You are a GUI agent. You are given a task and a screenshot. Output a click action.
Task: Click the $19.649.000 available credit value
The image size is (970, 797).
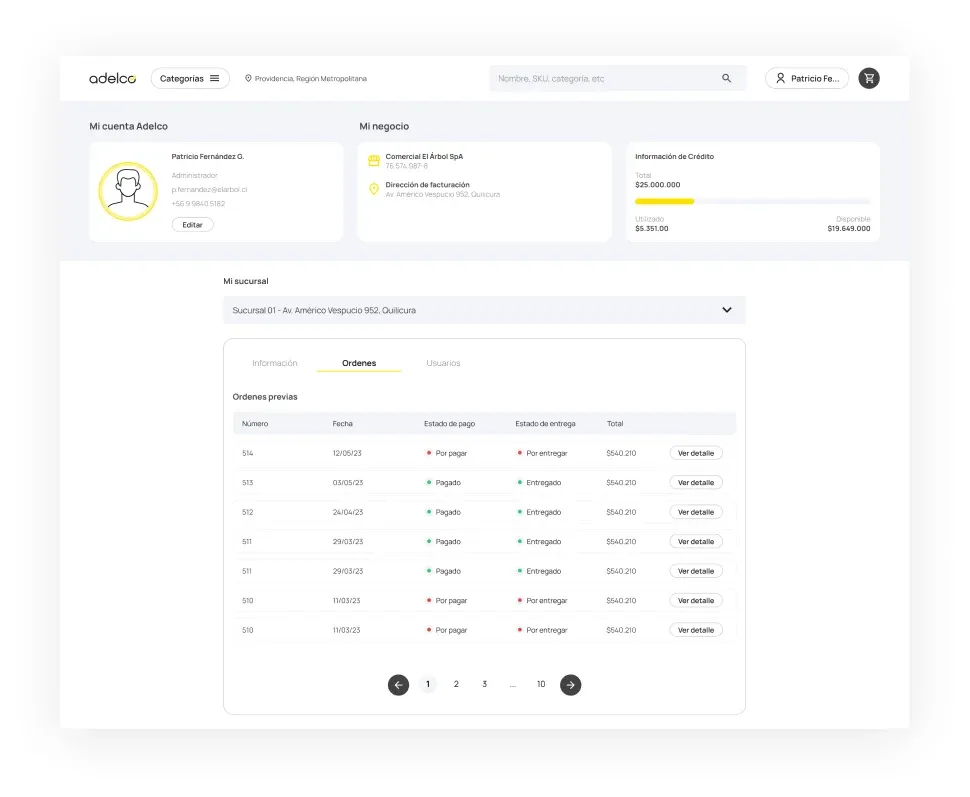pyautogui.click(x=849, y=229)
